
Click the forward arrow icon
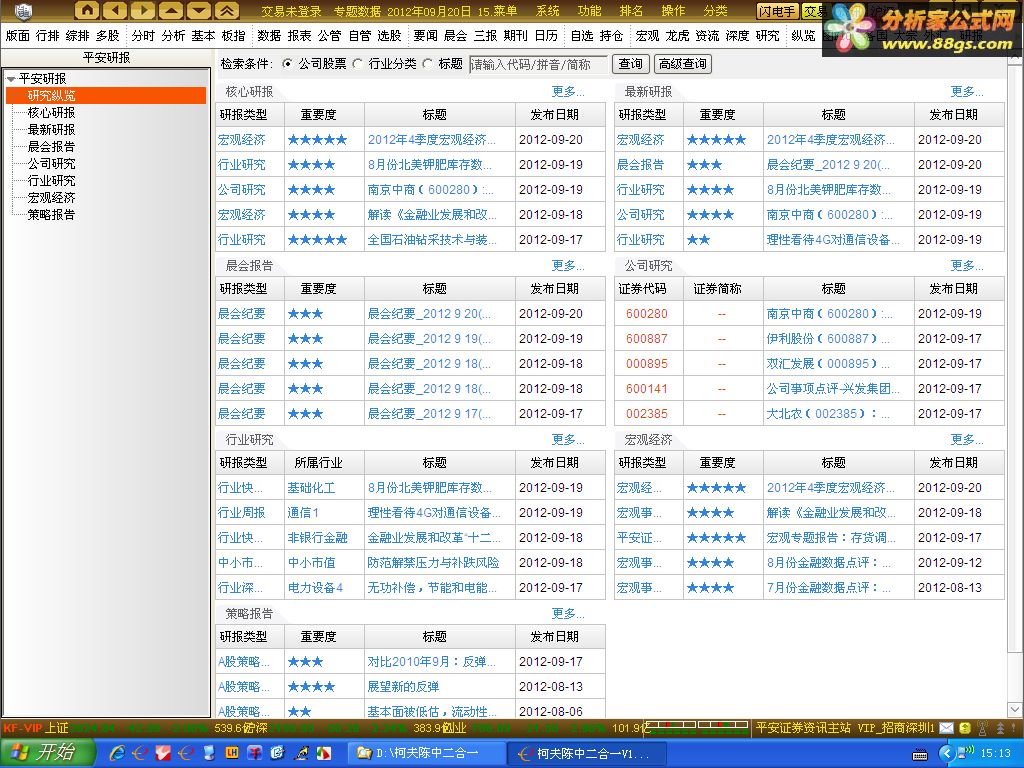click(x=143, y=10)
